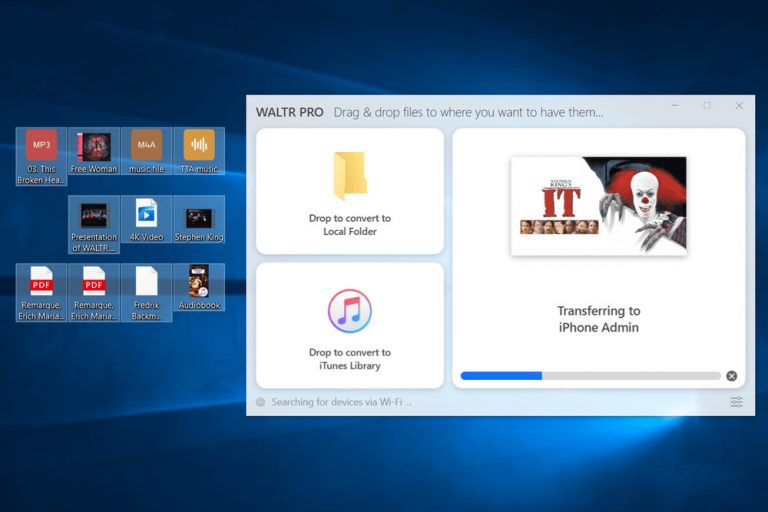Click 'Transferring to iPhone Admin' text

click(x=599, y=319)
